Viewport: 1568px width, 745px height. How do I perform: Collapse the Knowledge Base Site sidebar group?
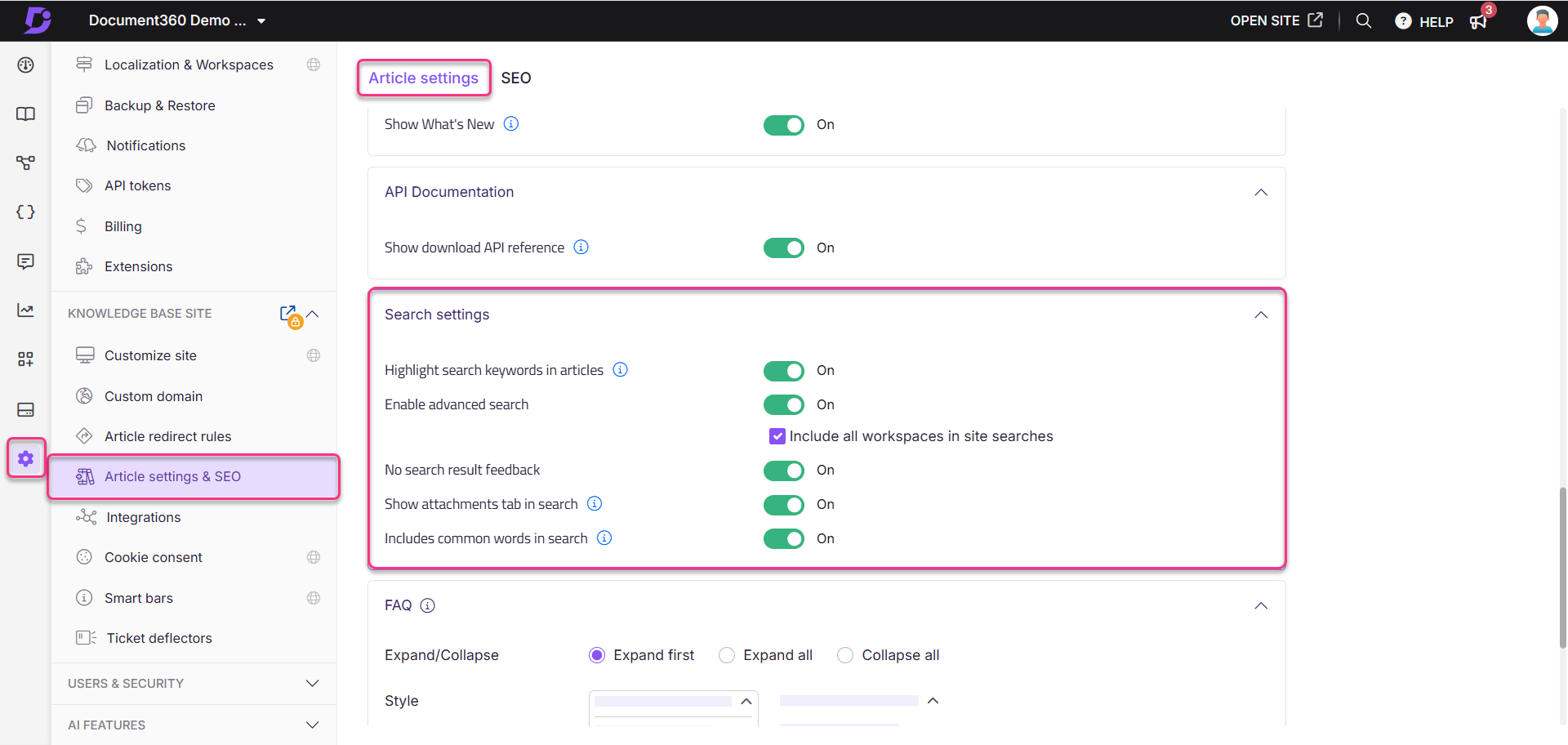(x=313, y=314)
